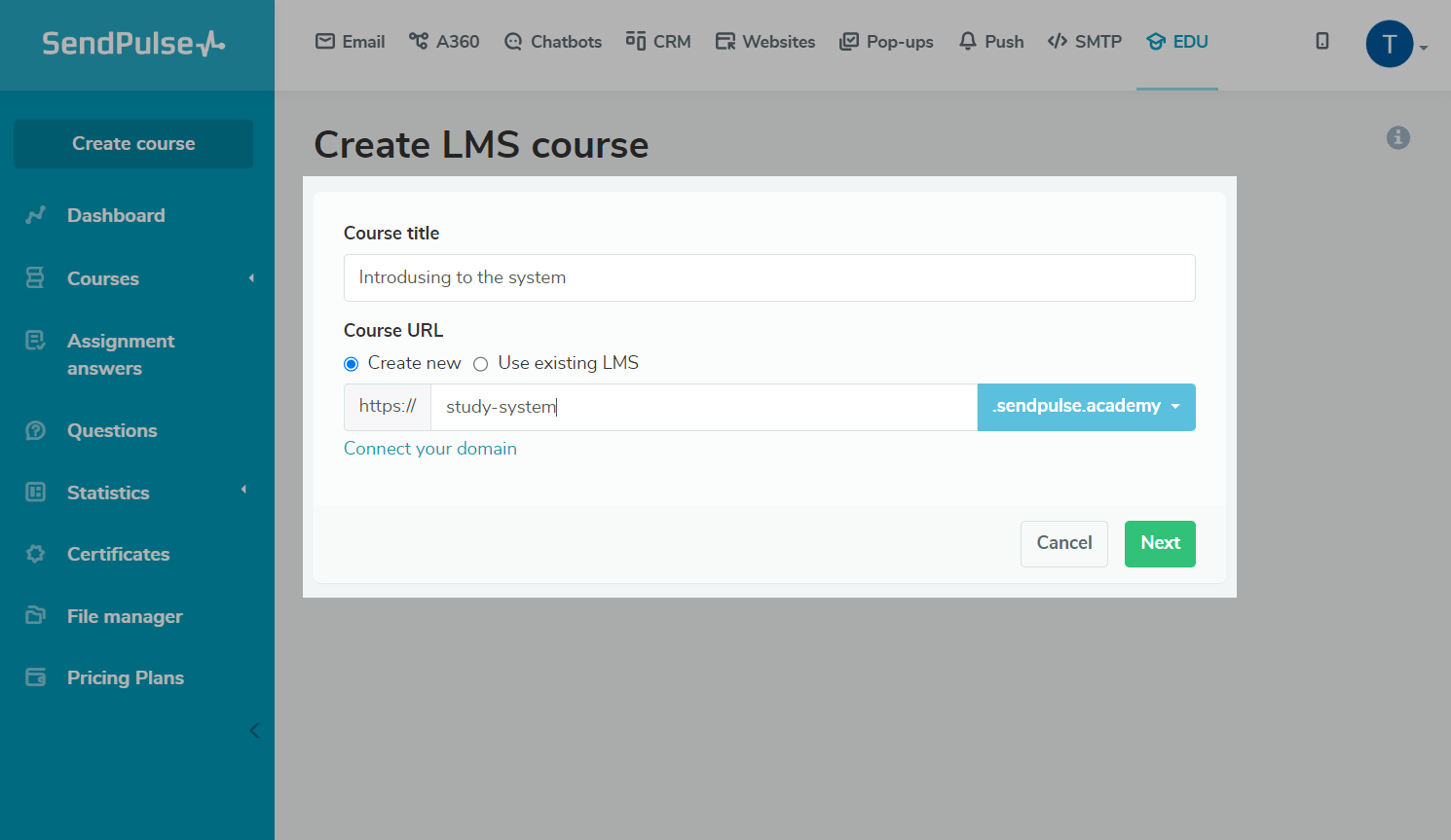Click the Dashboard chart icon in sidebar
This screenshot has width=1451, height=840.
point(36,215)
